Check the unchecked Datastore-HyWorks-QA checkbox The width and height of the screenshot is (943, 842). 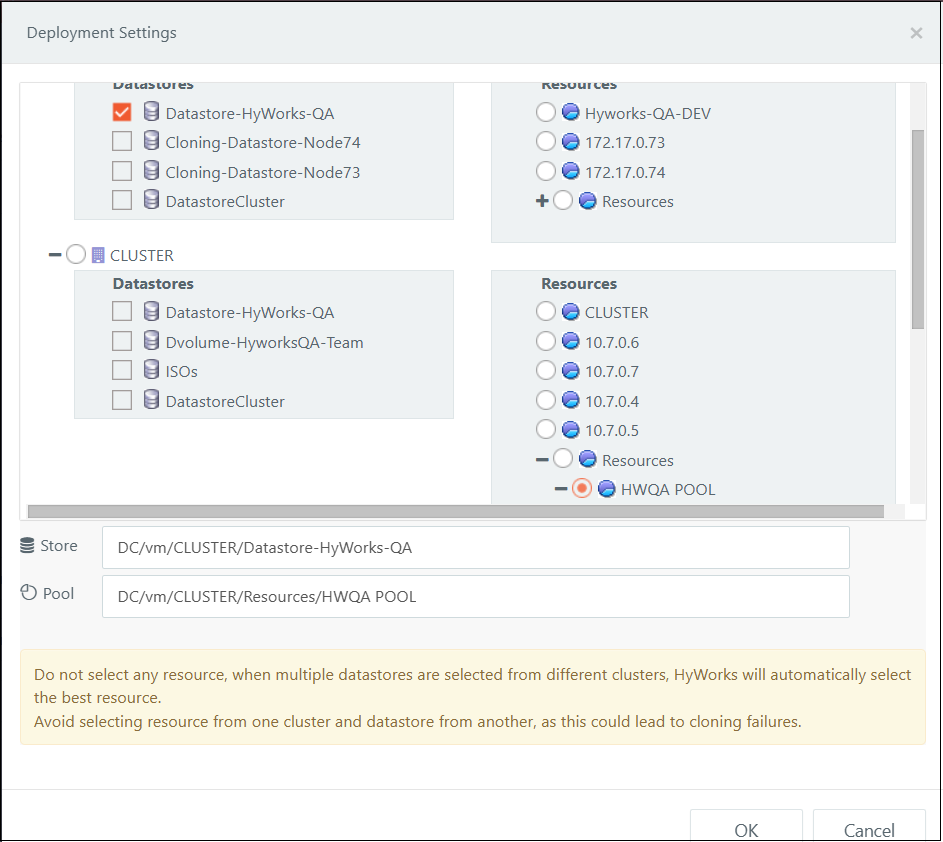click(x=122, y=312)
